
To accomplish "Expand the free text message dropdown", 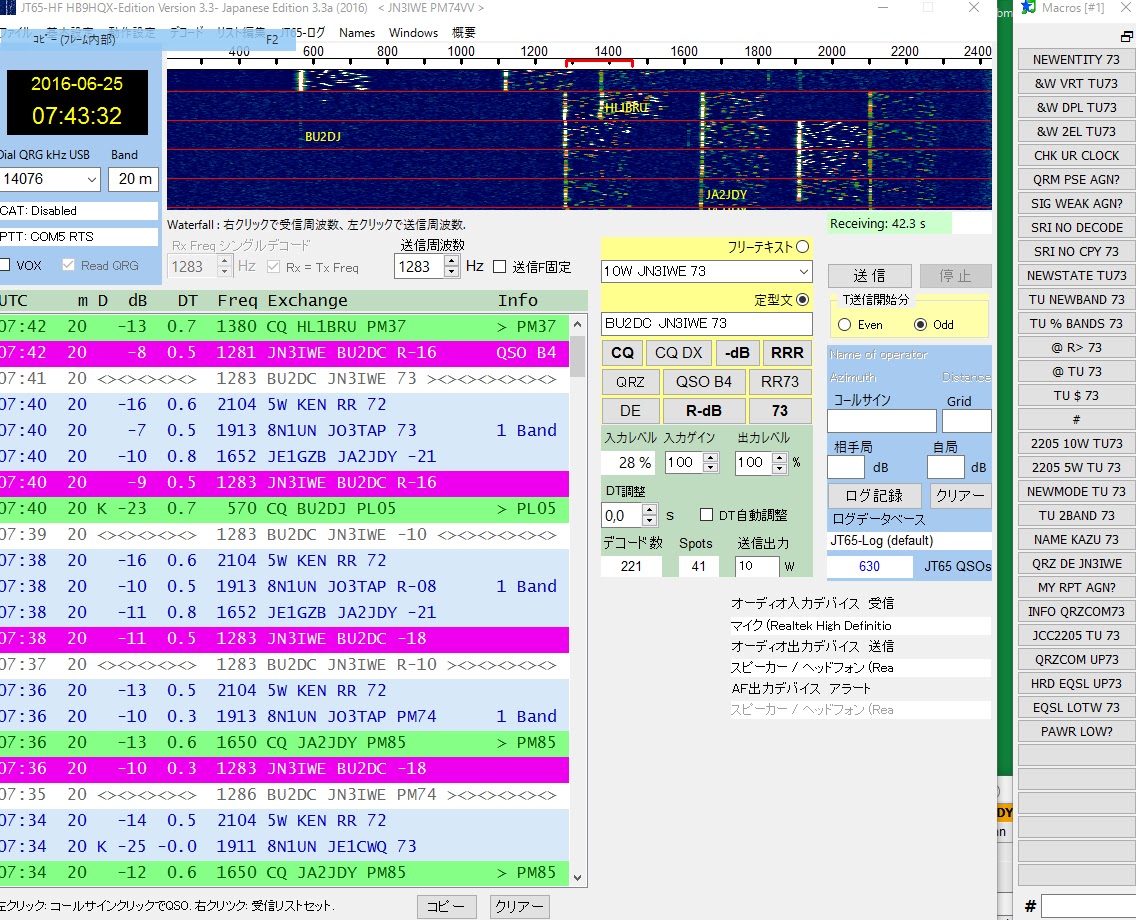I will click(803, 271).
